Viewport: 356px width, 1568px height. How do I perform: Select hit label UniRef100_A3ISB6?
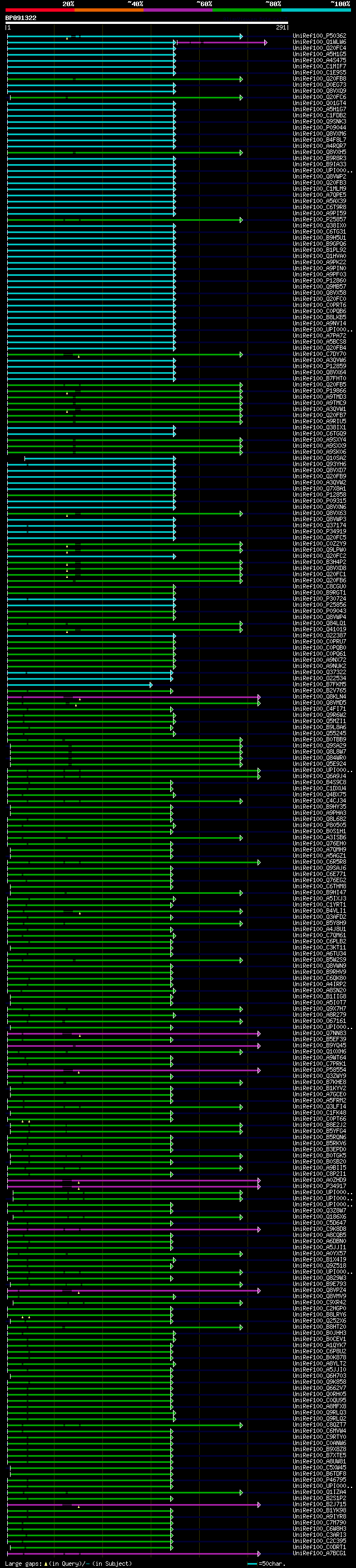coord(319,838)
